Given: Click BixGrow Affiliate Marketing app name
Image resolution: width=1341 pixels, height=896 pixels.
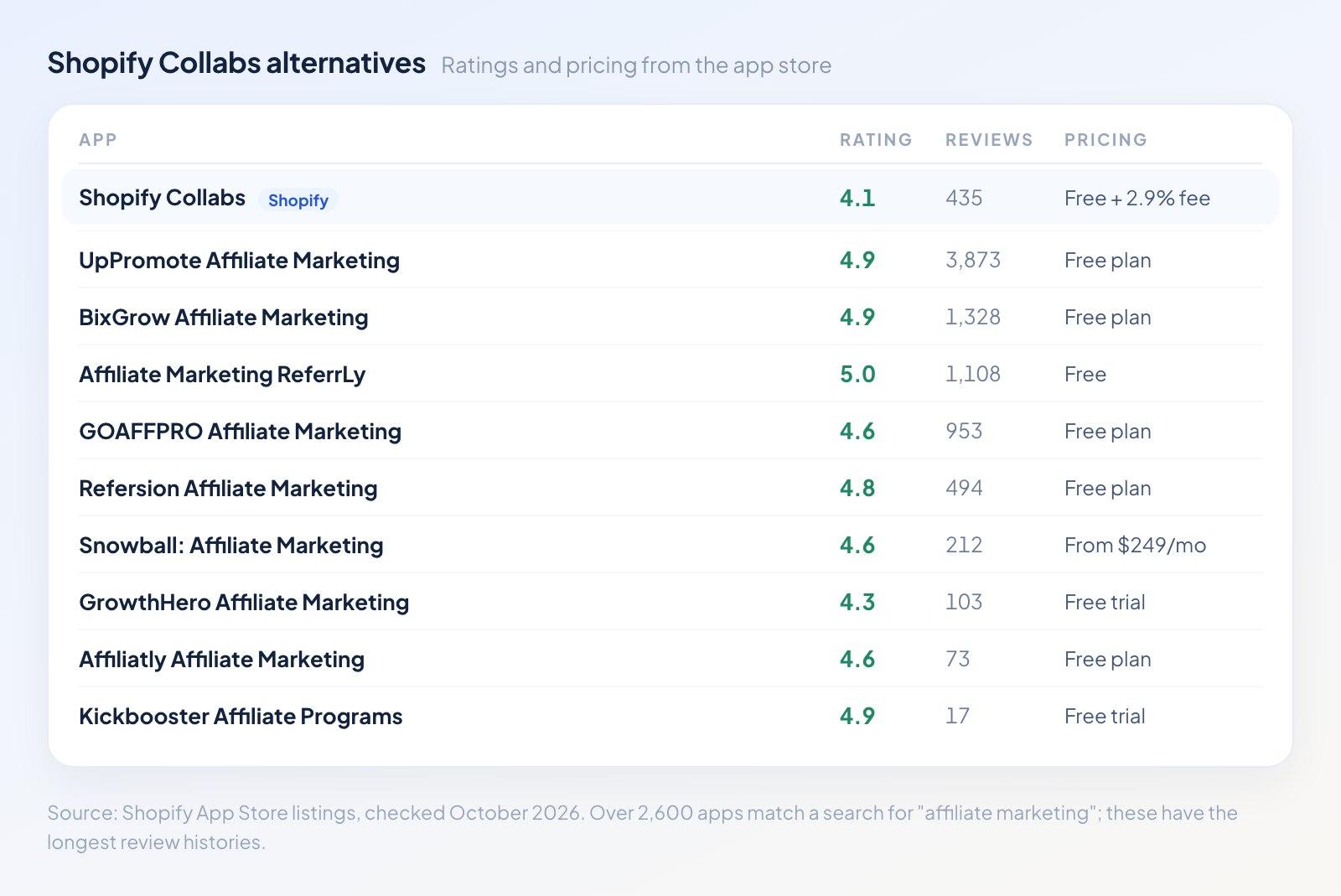Looking at the screenshot, I should [x=223, y=318].
